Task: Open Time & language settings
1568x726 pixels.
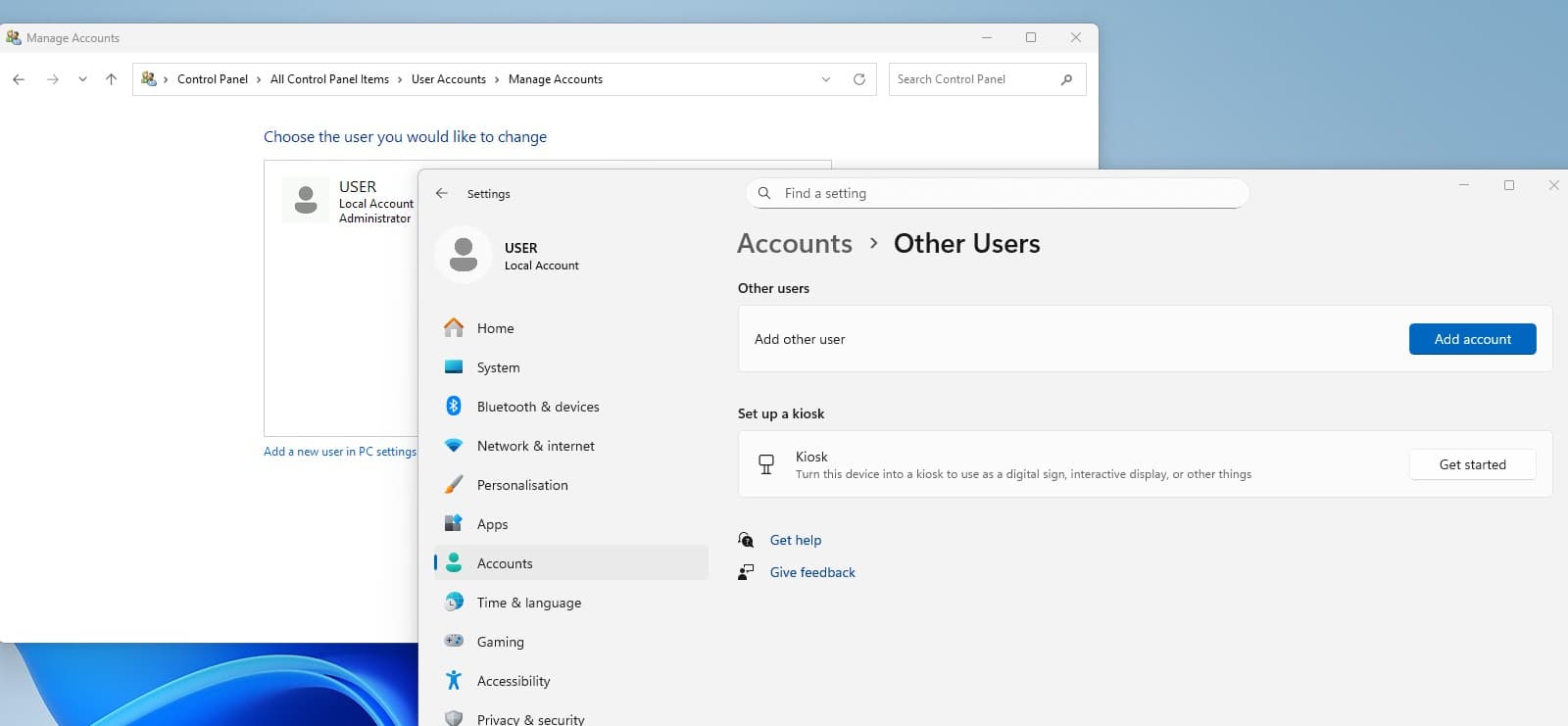Action: (528, 603)
